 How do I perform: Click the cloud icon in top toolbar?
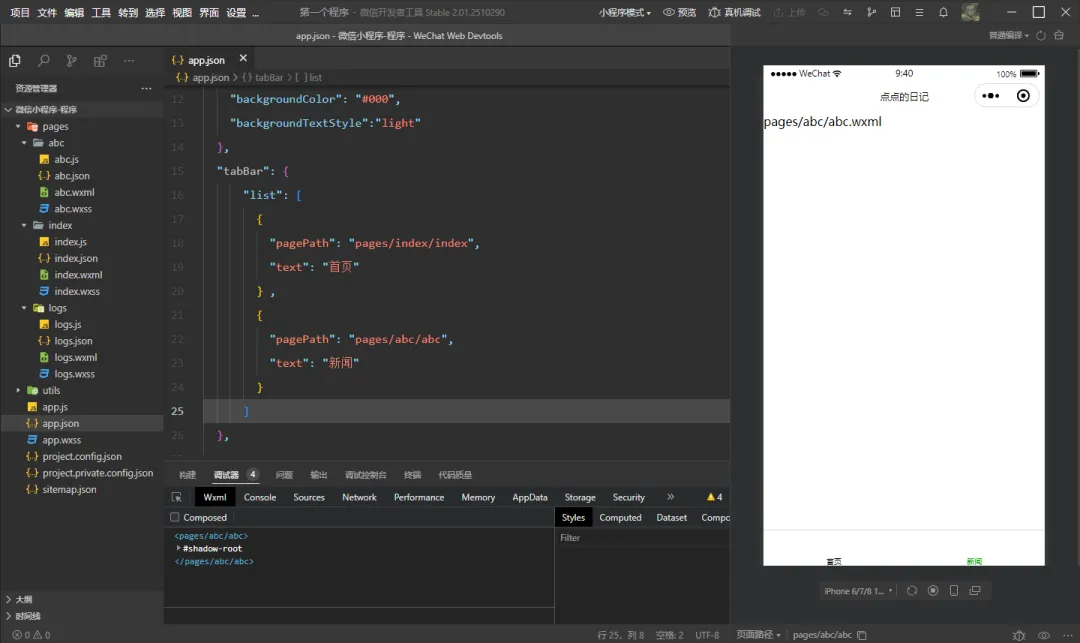[x=823, y=12]
